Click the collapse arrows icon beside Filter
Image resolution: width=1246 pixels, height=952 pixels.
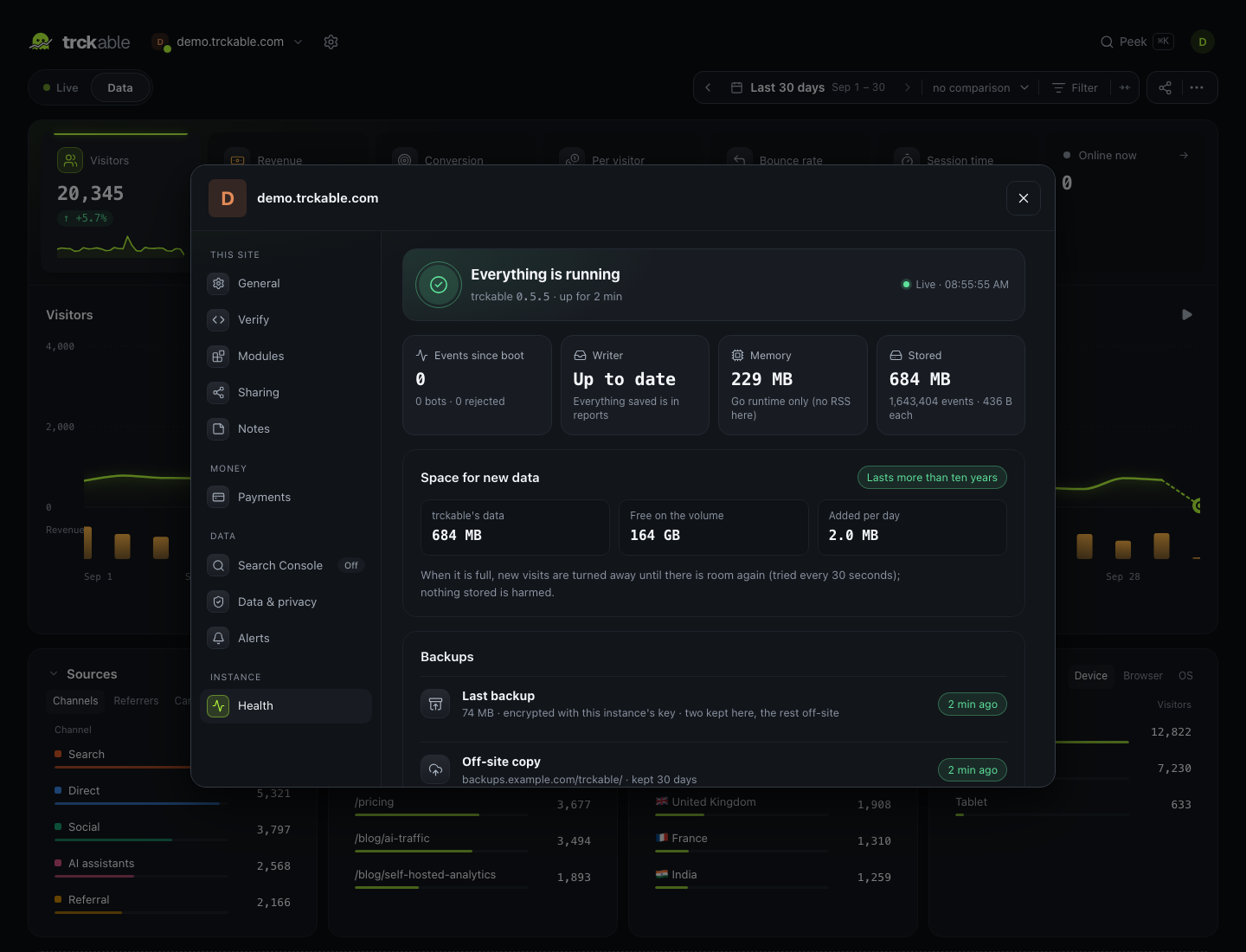(x=1125, y=87)
